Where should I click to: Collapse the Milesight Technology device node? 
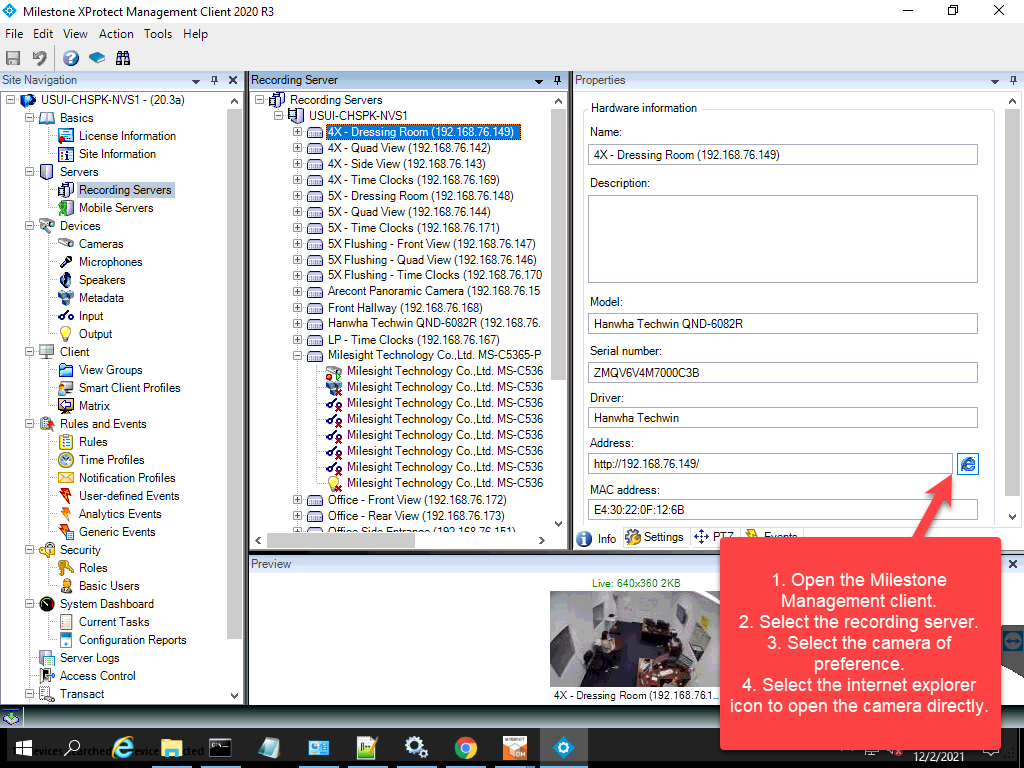pyautogui.click(x=296, y=355)
